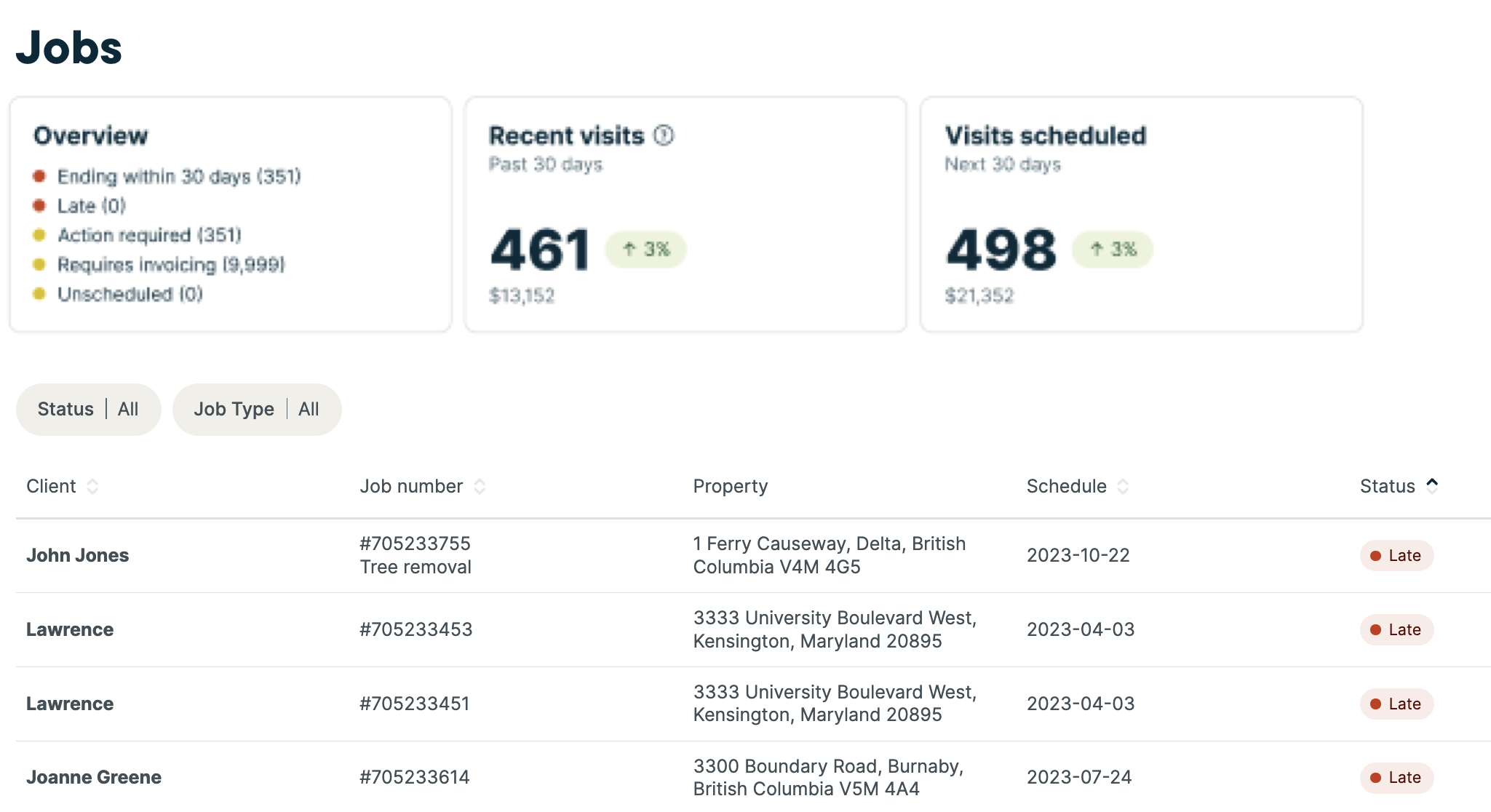Click Late badge on job #705233451

[x=1396, y=704]
